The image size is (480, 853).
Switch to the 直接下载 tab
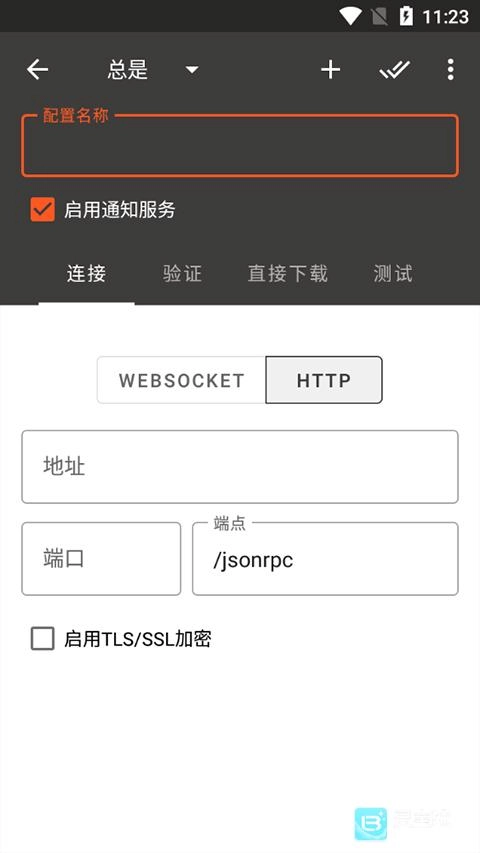tap(288, 273)
